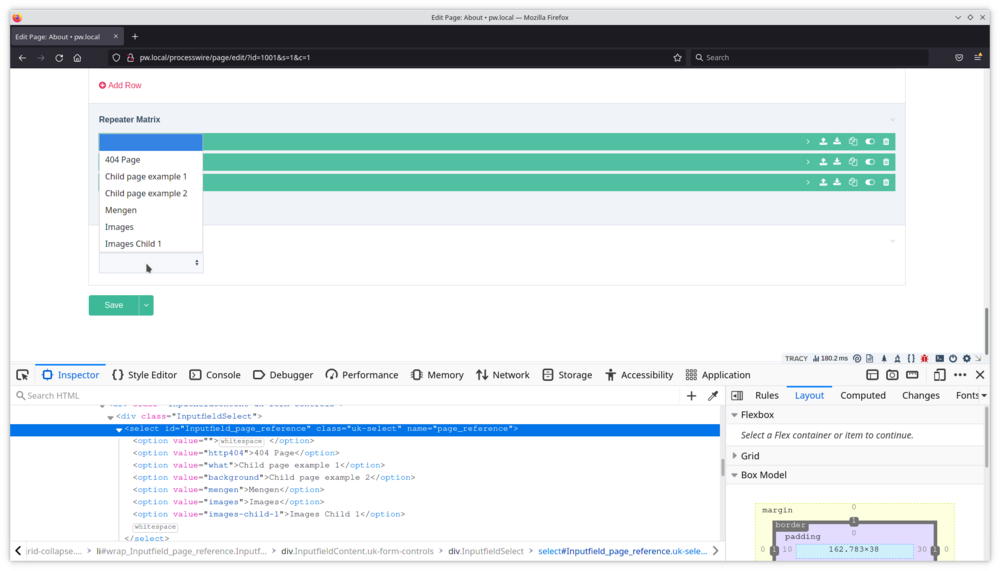
Task: Click the move-up icon on third matrix row
Action: 823,182
